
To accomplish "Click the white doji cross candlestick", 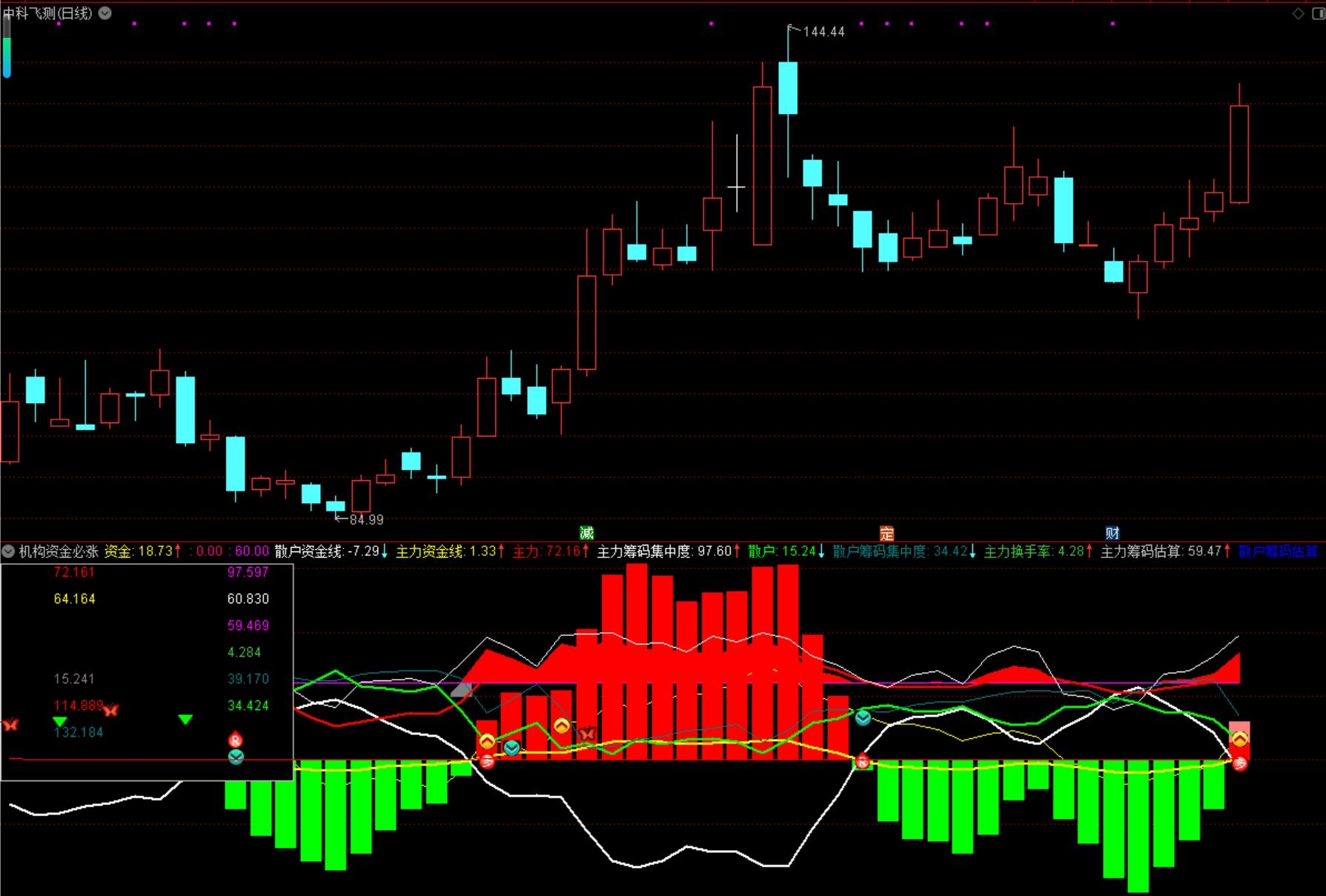I will click(x=737, y=174).
